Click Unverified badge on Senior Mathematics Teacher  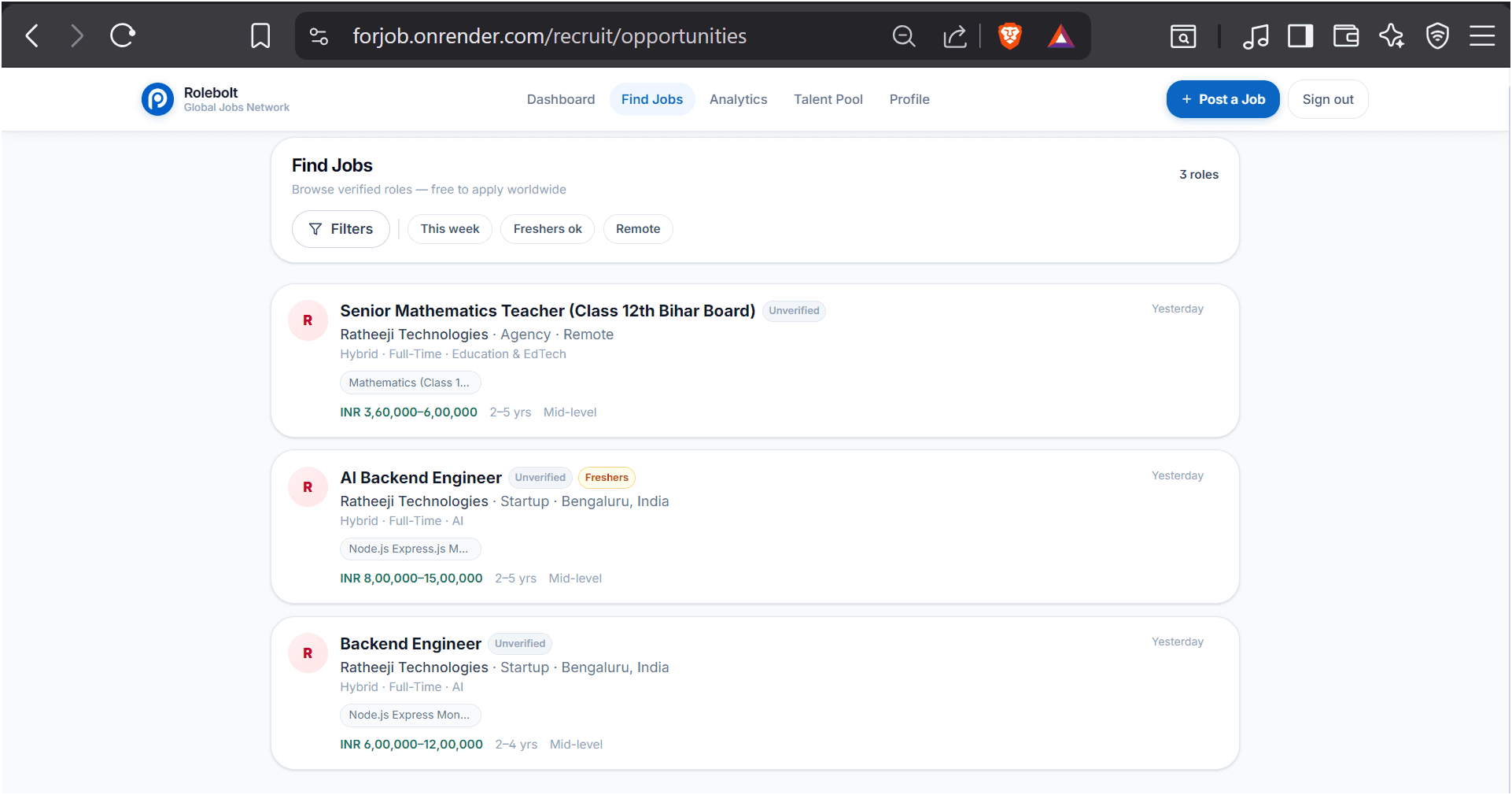(794, 311)
